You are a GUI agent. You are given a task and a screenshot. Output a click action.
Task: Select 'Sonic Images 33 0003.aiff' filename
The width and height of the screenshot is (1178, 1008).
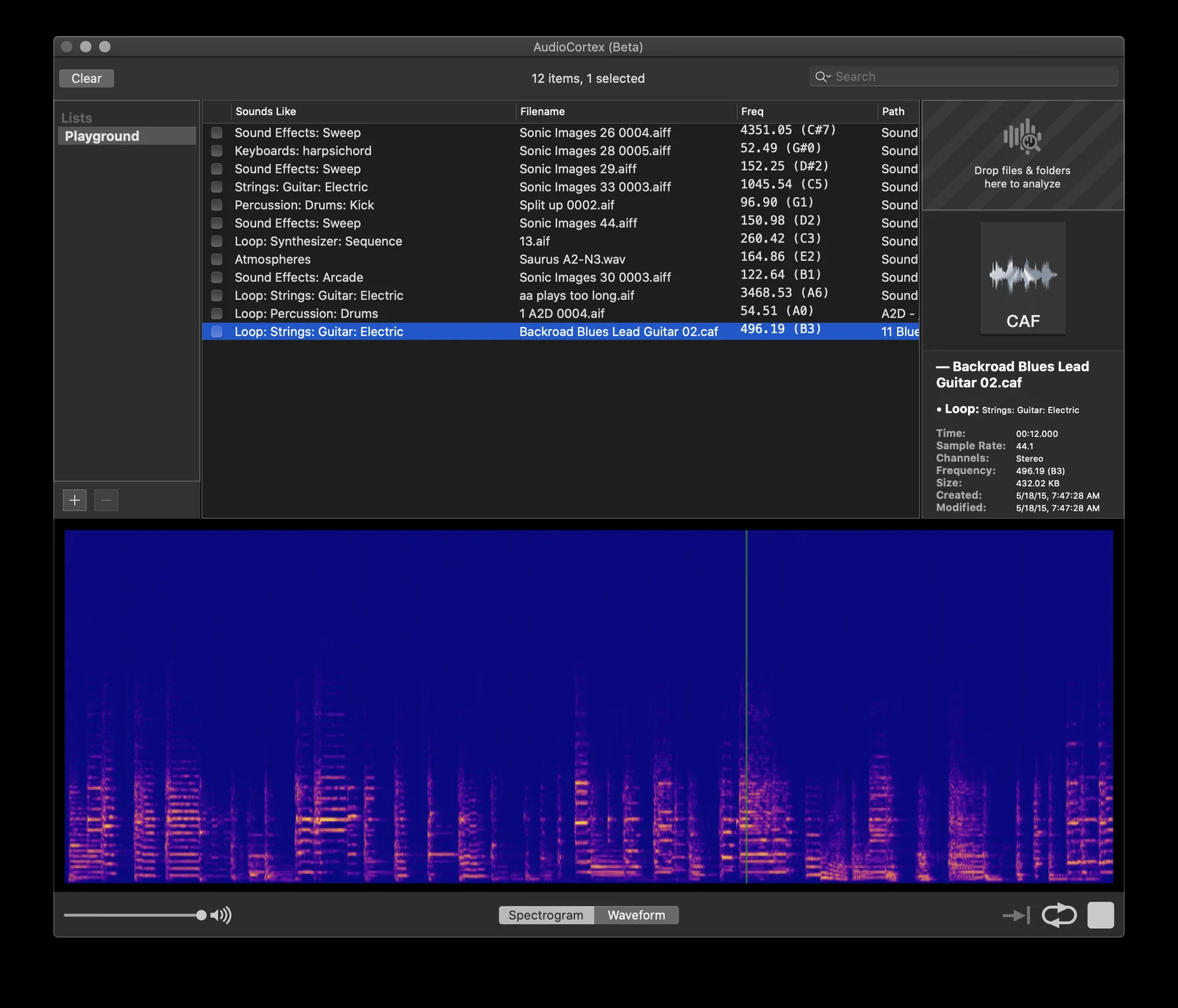click(x=596, y=187)
